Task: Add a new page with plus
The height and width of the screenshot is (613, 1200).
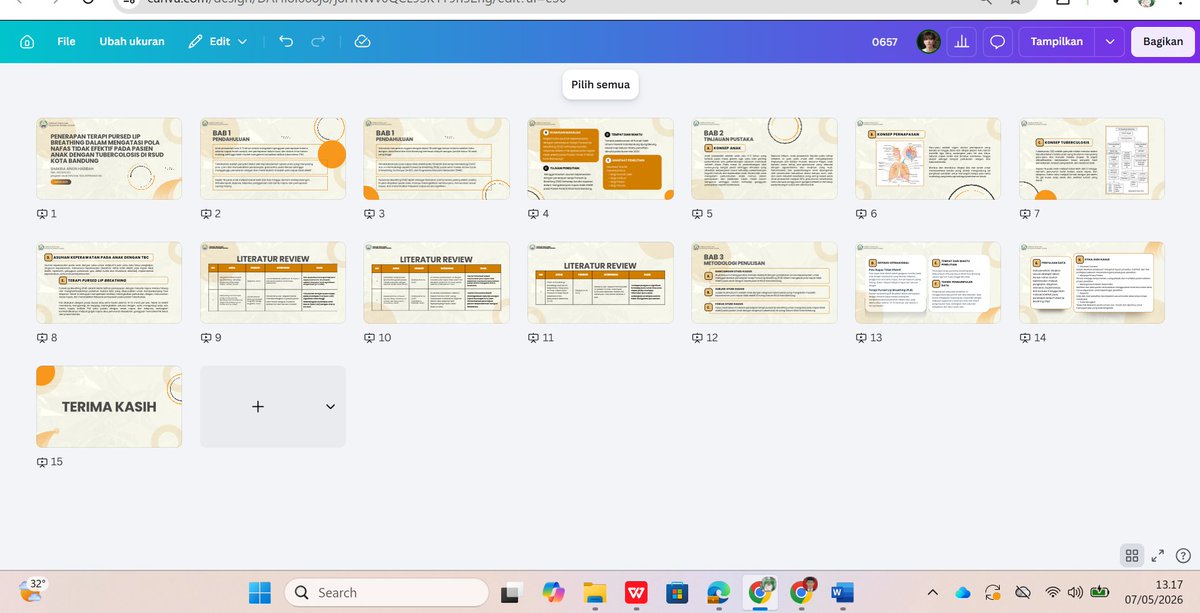Action: pyautogui.click(x=258, y=406)
